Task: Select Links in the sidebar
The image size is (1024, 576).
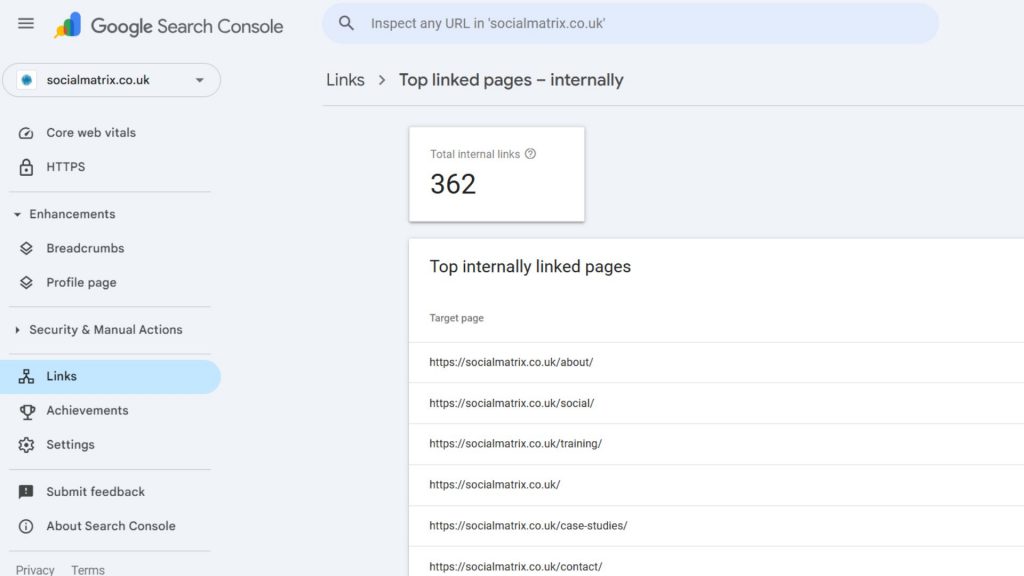Action: click(x=61, y=377)
